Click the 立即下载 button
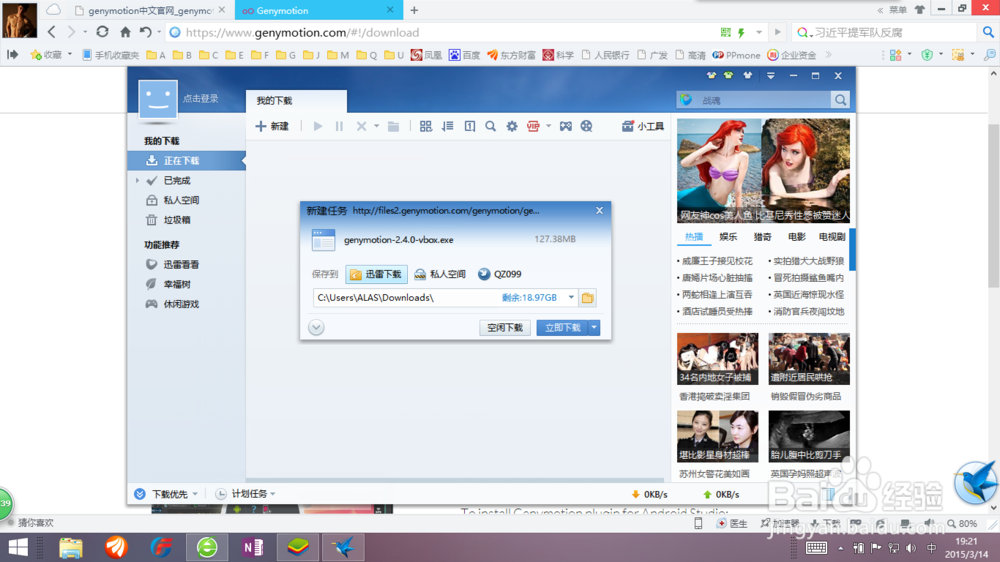 (562, 327)
